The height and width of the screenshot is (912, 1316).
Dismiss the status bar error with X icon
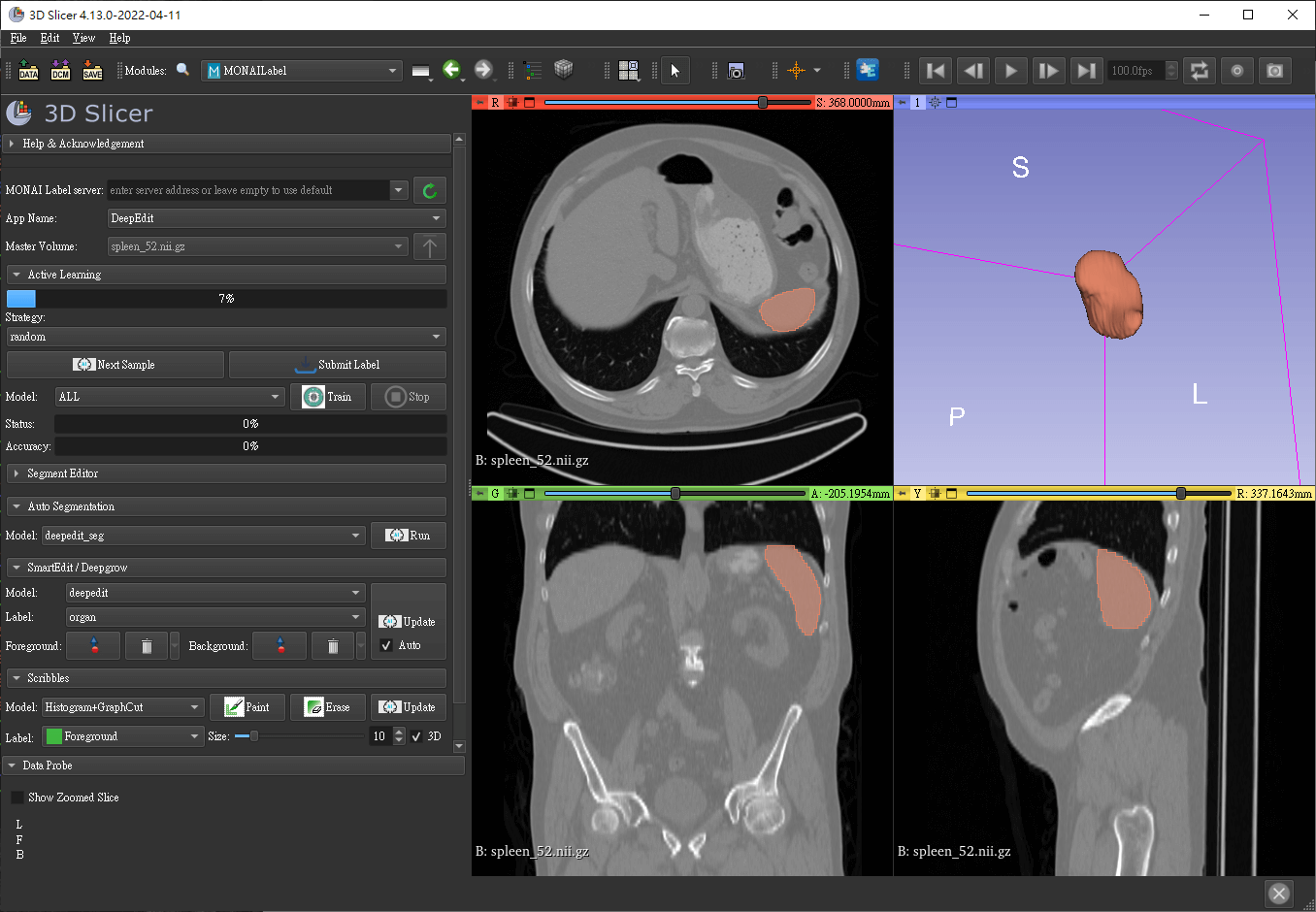point(1279,894)
